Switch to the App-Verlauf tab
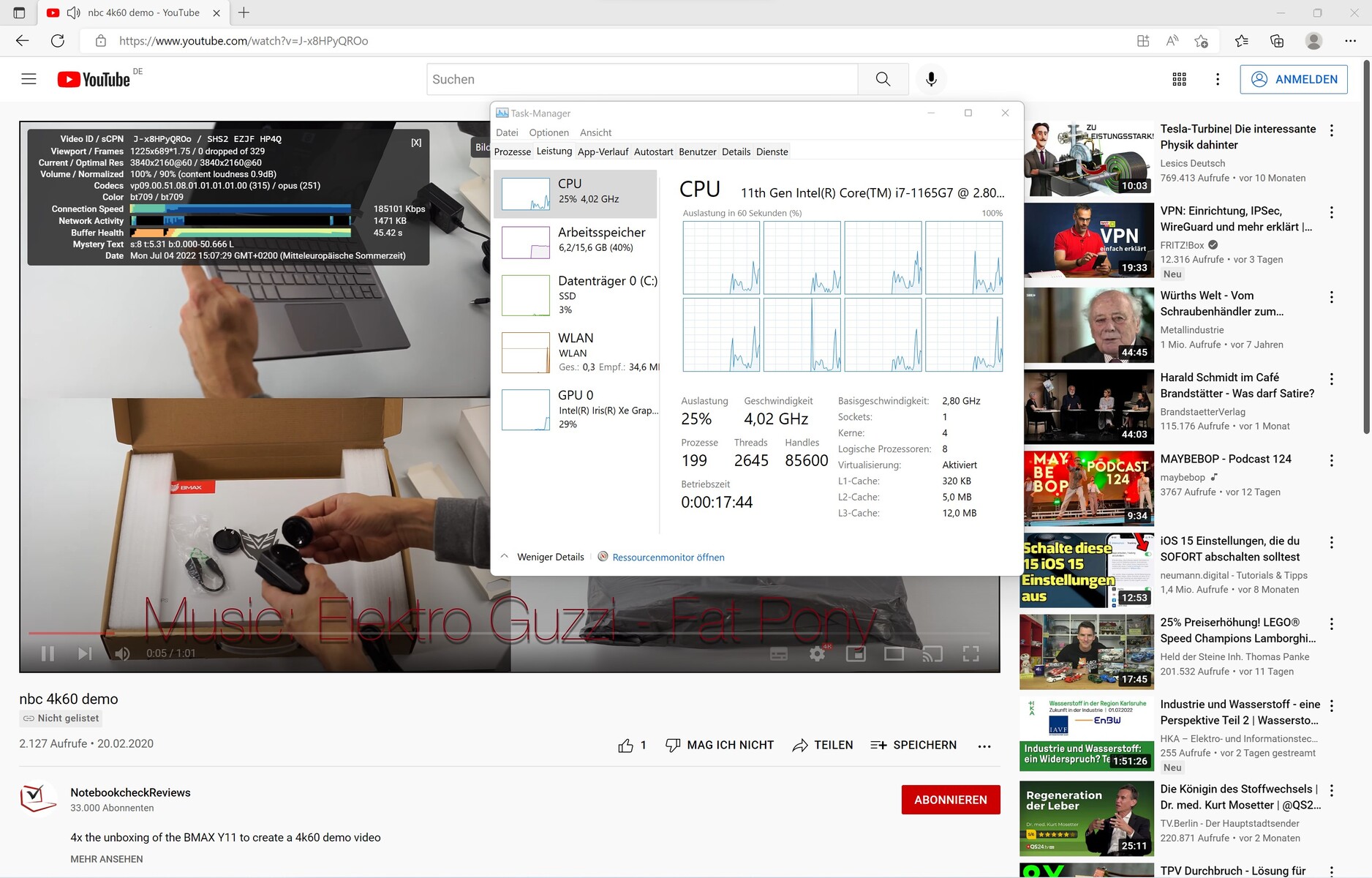 point(603,151)
